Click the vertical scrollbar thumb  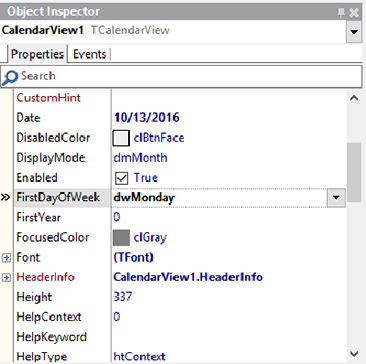(x=354, y=172)
